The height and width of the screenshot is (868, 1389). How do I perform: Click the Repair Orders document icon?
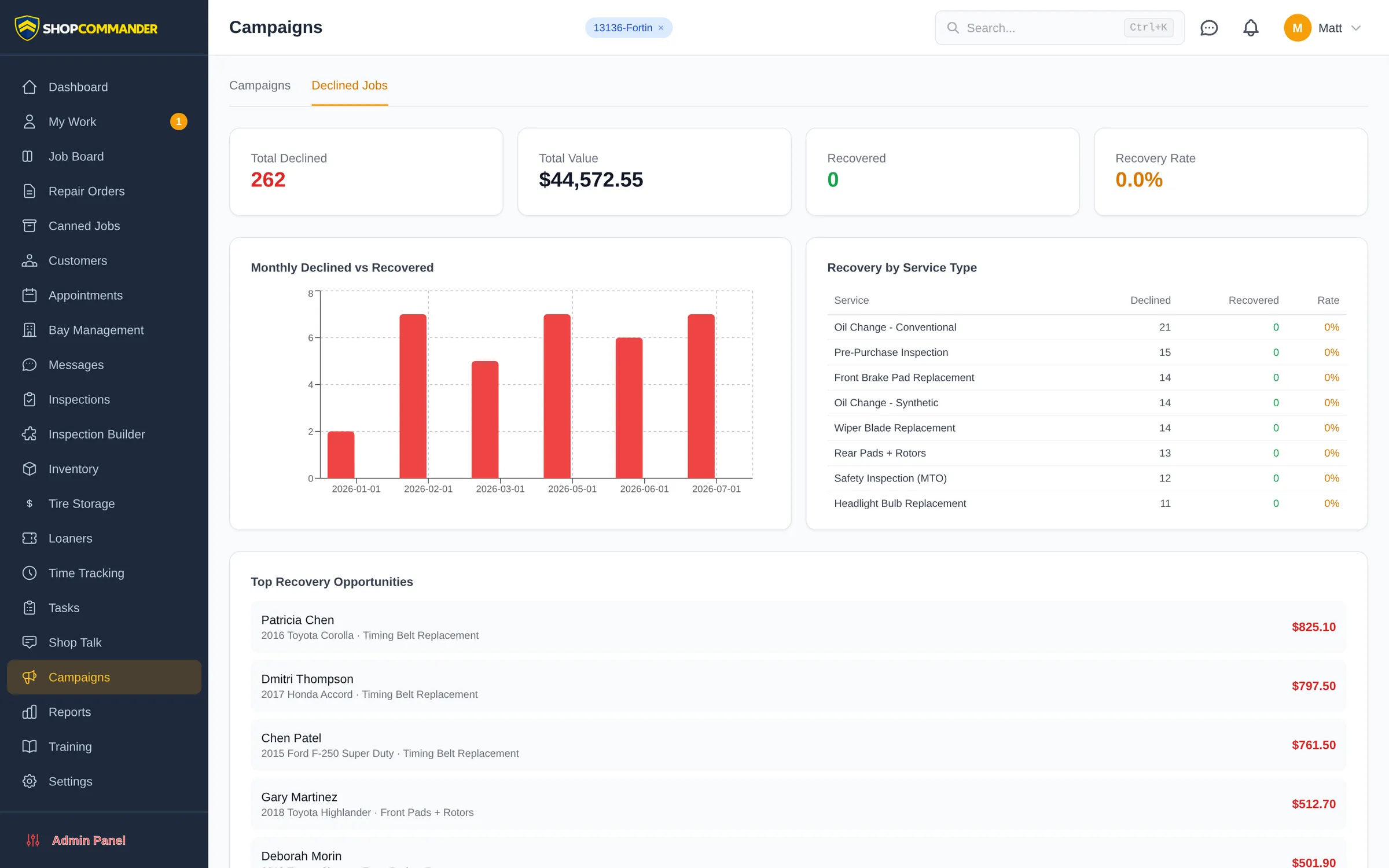click(30, 191)
